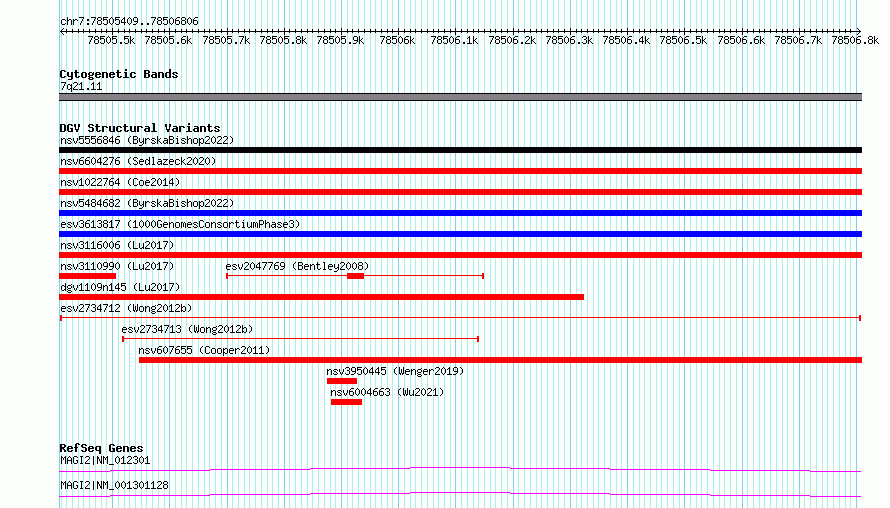Click ruler position 78506.7k
The height and width of the screenshot is (508, 890).
click(798, 40)
